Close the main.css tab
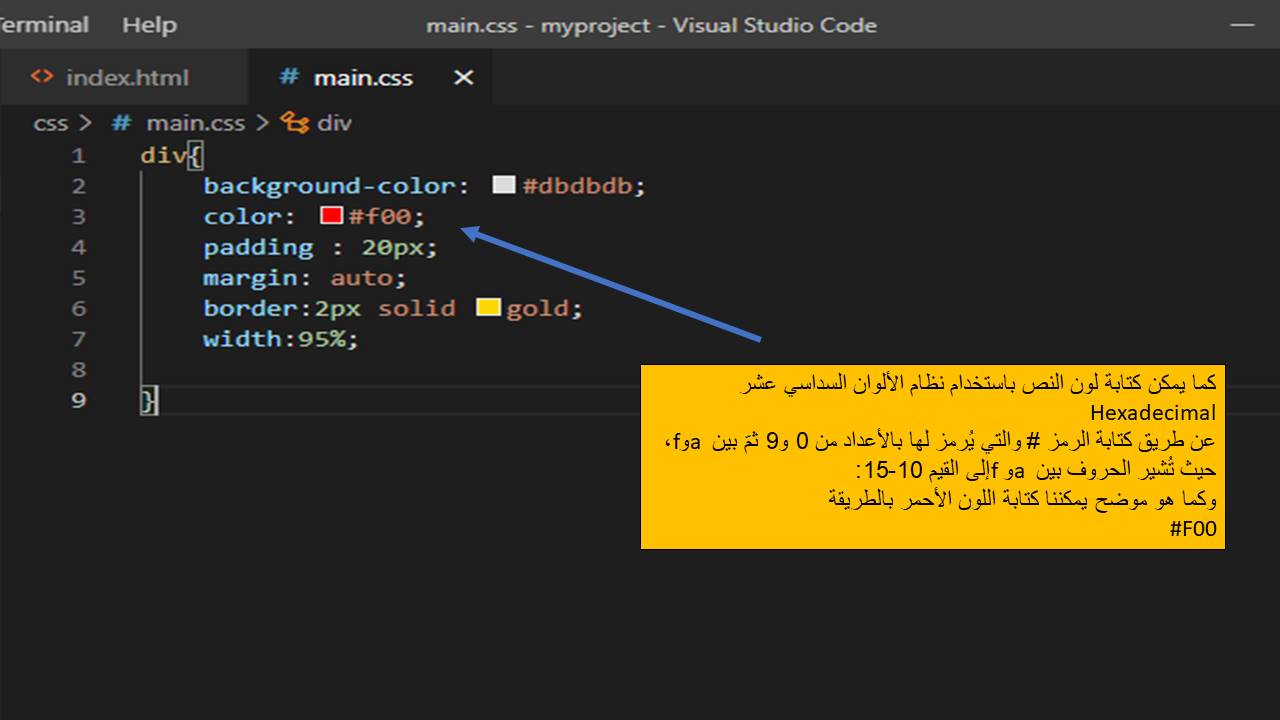The image size is (1280, 720). pyautogui.click(x=463, y=77)
